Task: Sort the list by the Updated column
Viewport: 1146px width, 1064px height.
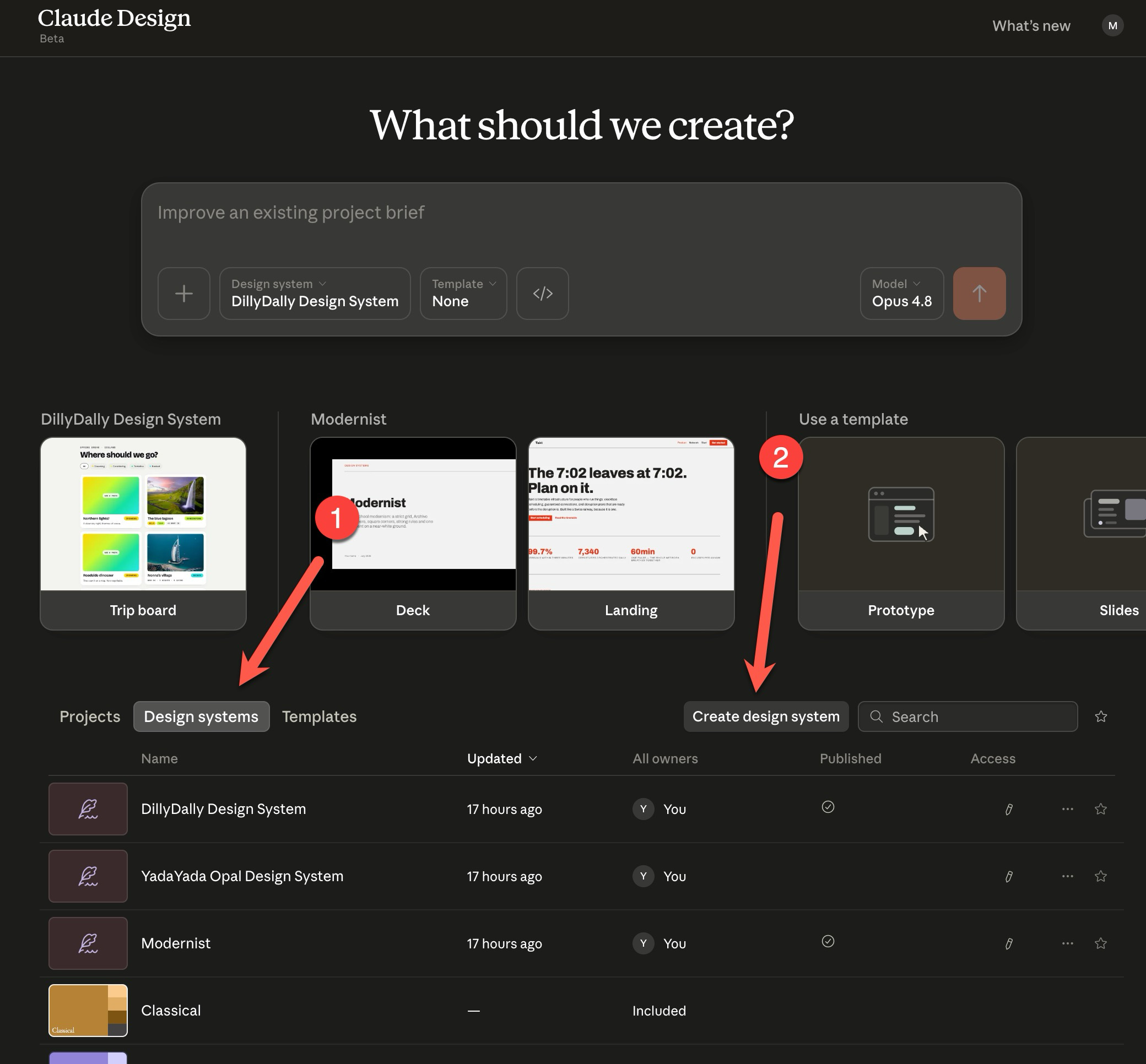Action: pos(502,759)
